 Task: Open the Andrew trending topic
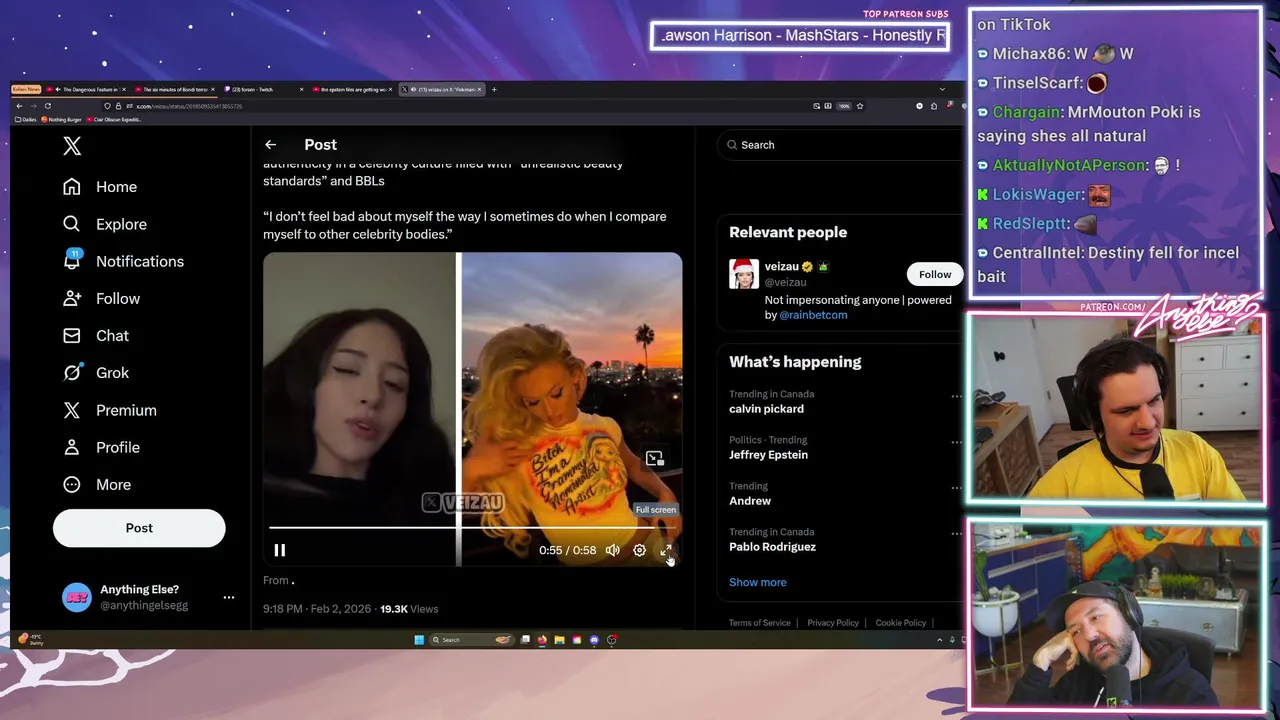tap(750, 501)
